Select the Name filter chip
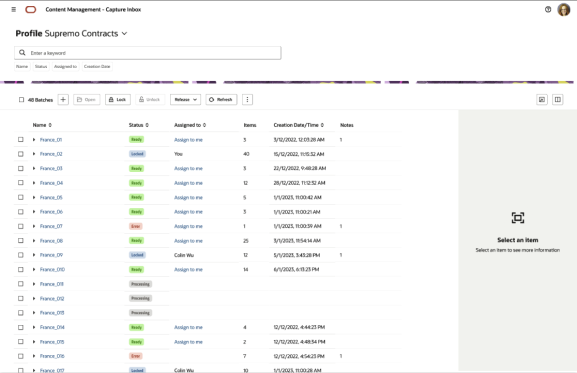 coord(22,67)
